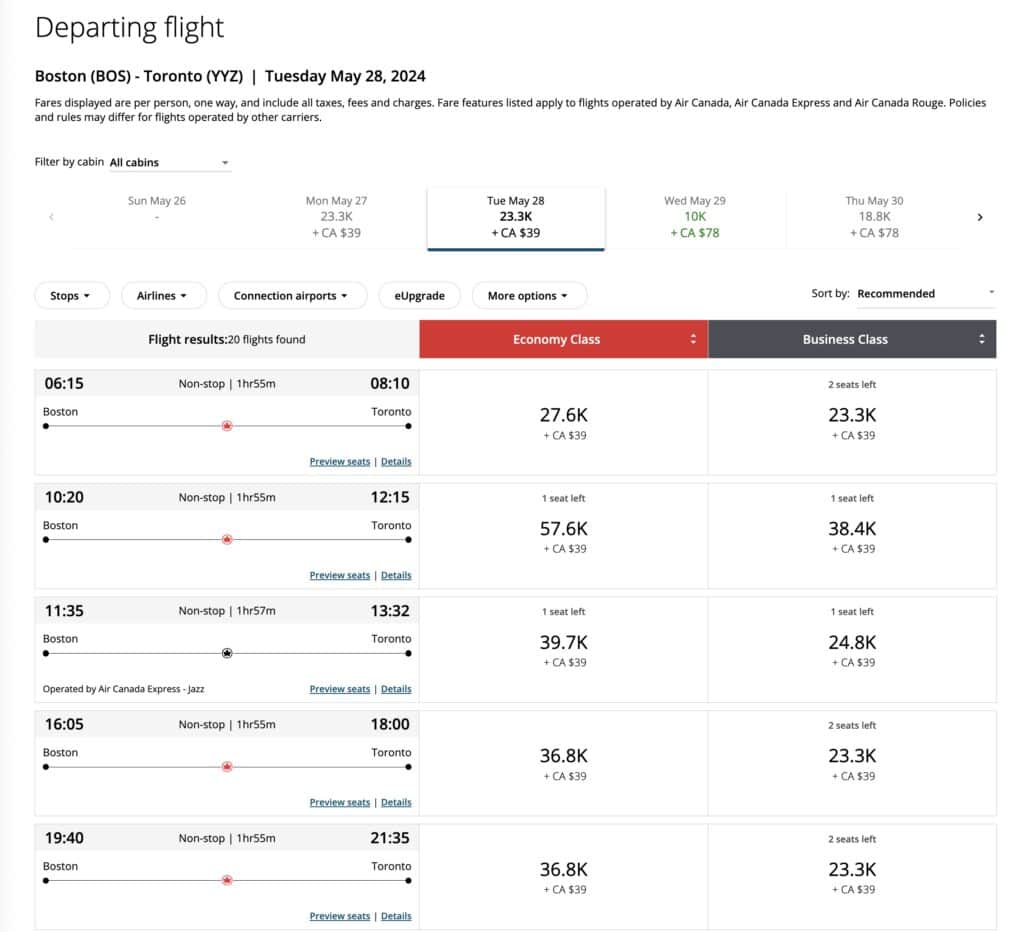Click airline logo icon on 10:20 flight
This screenshot has width=1024, height=932.
tap(227, 539)
